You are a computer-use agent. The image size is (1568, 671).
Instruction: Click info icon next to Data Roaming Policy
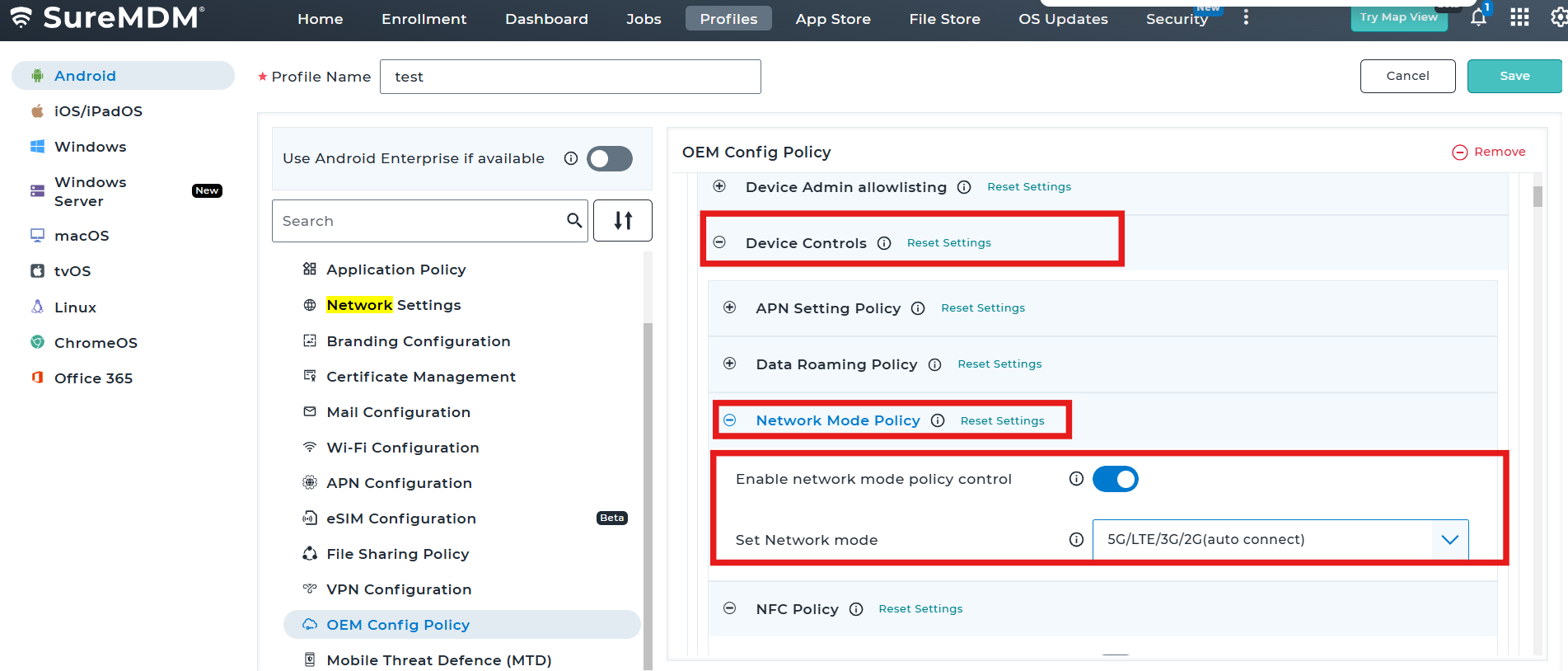(x=934, y=364)
